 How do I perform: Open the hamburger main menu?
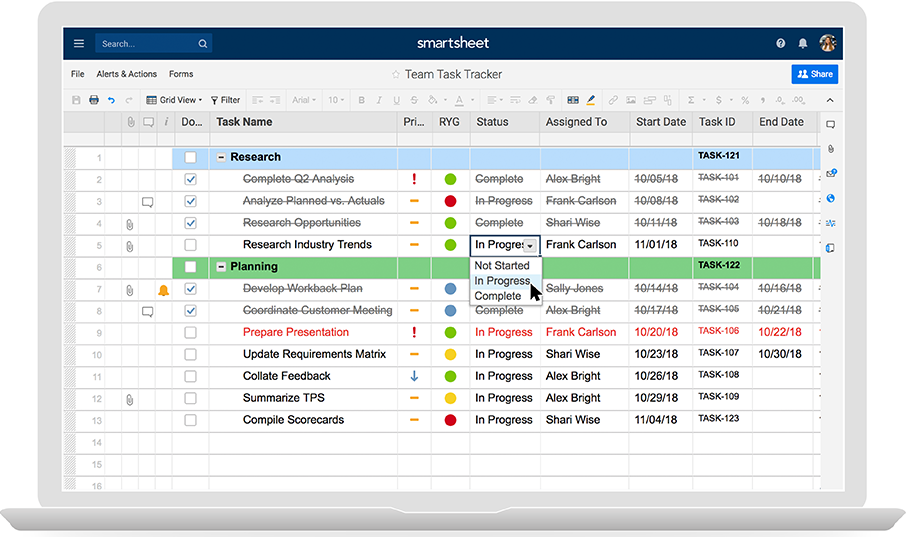79,43
